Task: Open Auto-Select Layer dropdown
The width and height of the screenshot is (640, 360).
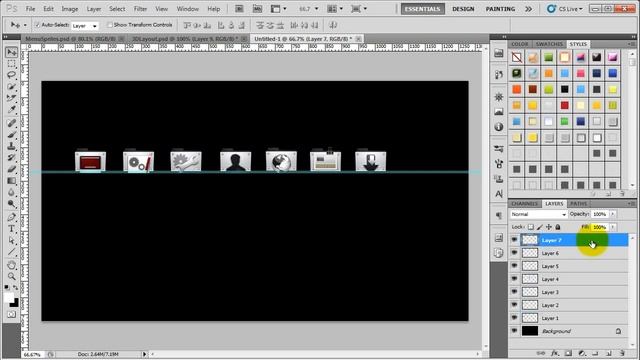Action: point(85,25)
